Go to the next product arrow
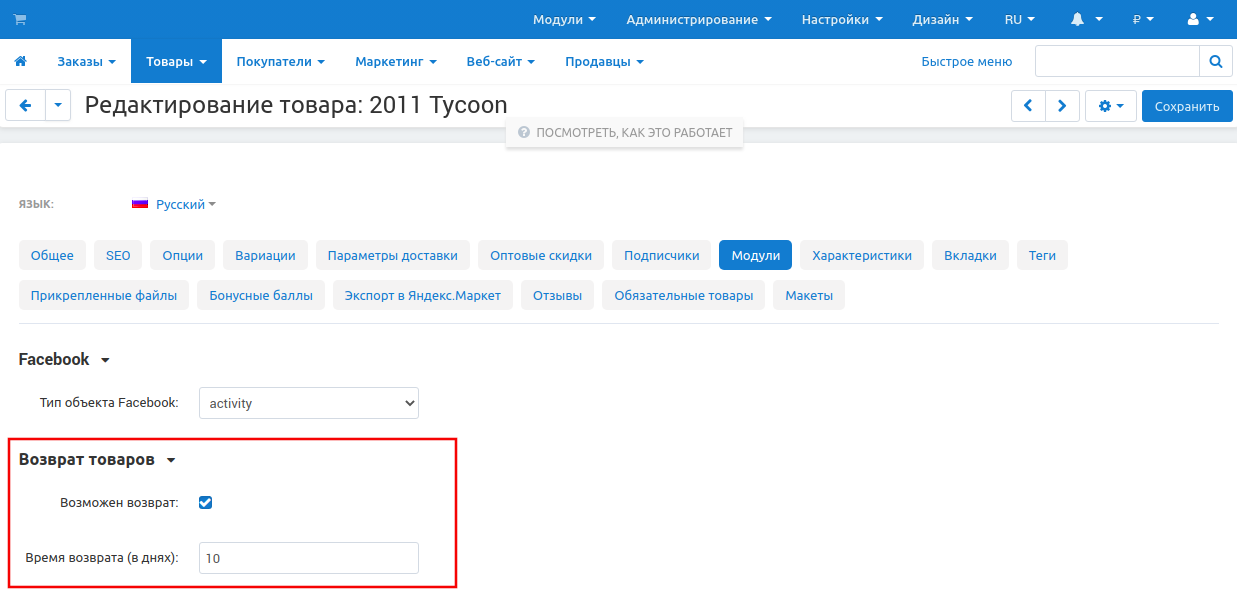This screenshot has height=596, width=1237. [x=1062, y=106]
